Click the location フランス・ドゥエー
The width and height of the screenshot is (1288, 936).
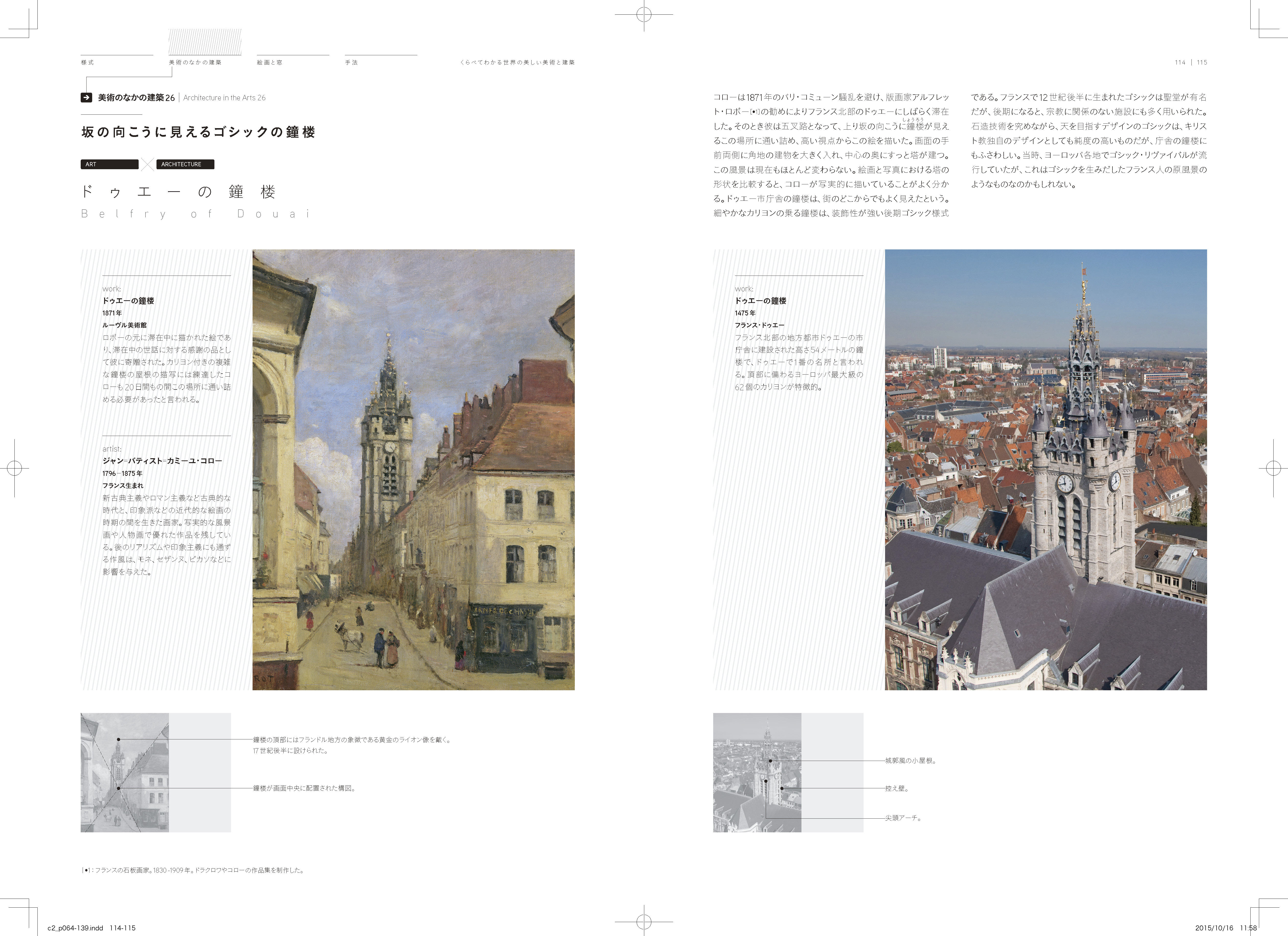pos(759,325)
